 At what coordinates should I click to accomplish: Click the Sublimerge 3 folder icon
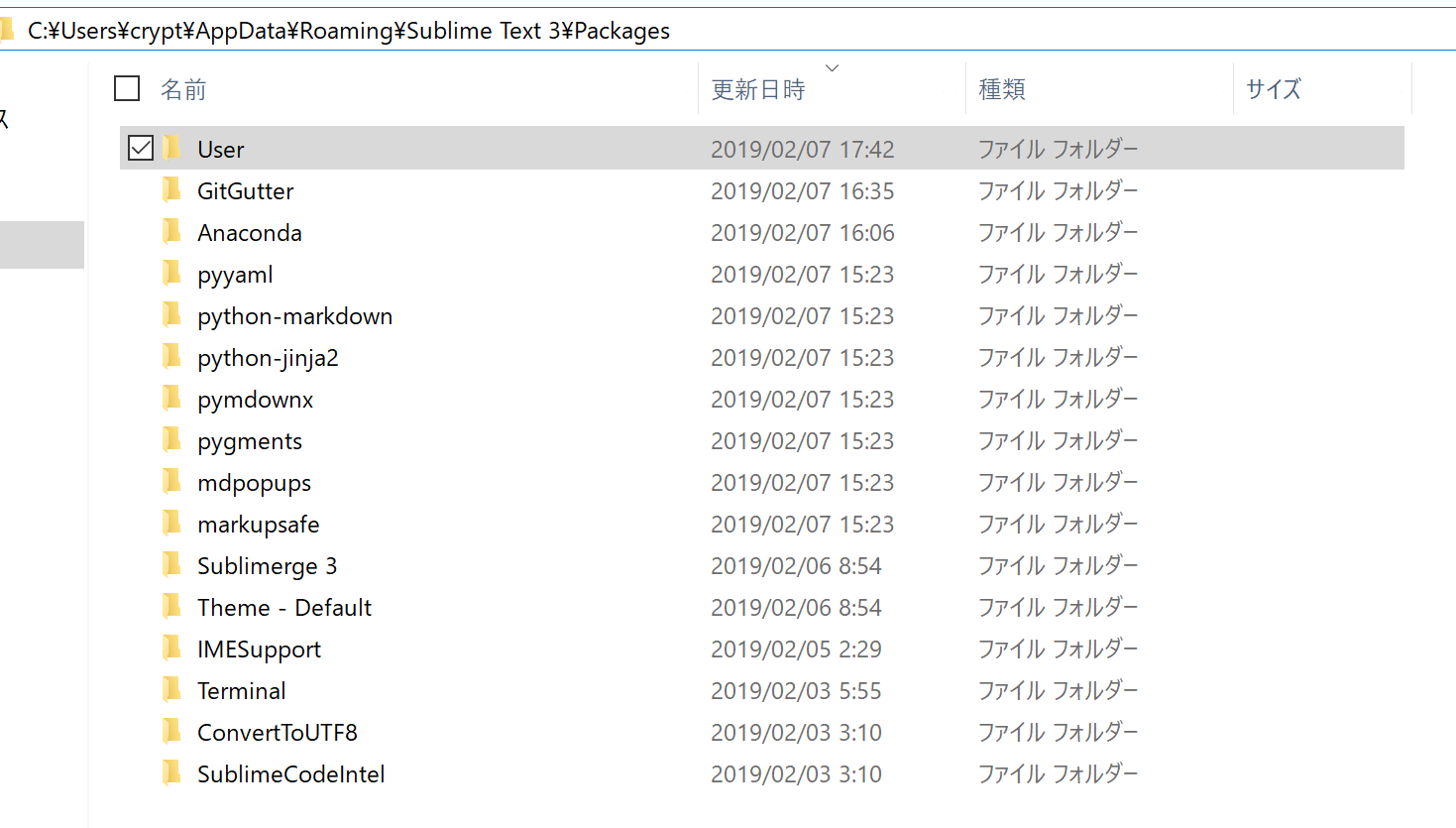click(x=172, y=565)
